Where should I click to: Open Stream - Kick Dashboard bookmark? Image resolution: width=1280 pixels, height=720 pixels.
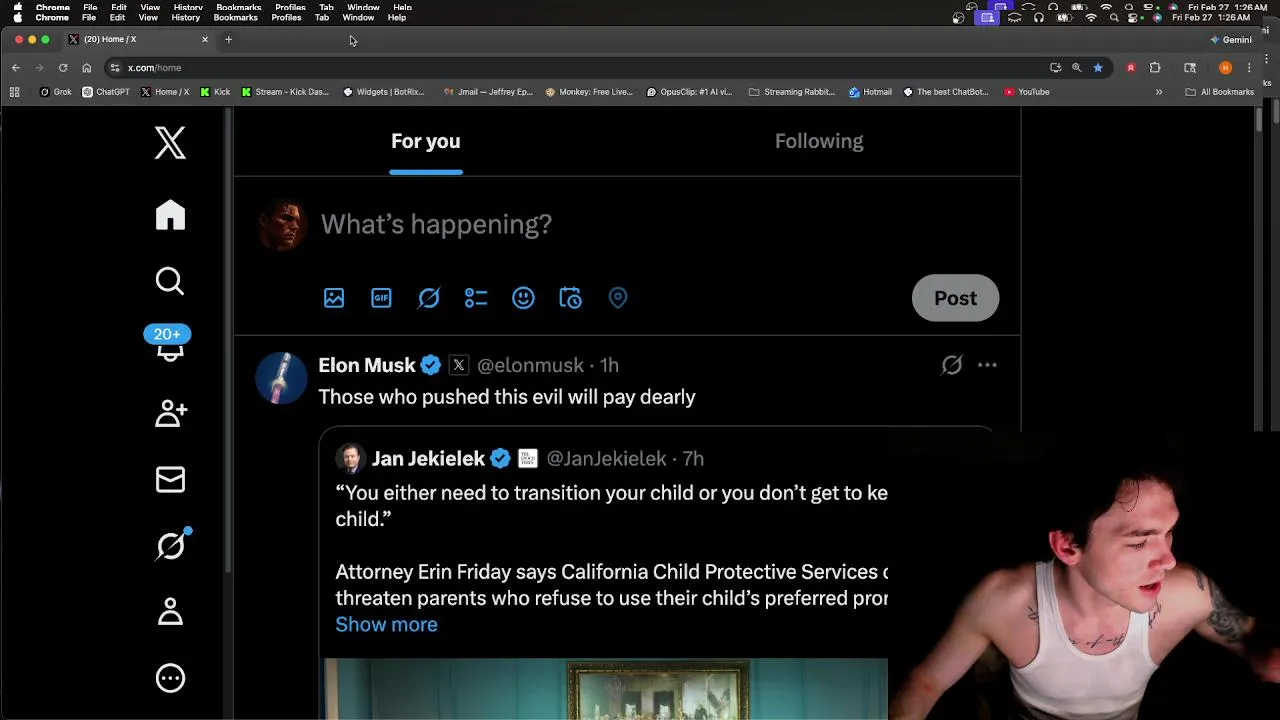pyautogui.click(x=285, y=92)
